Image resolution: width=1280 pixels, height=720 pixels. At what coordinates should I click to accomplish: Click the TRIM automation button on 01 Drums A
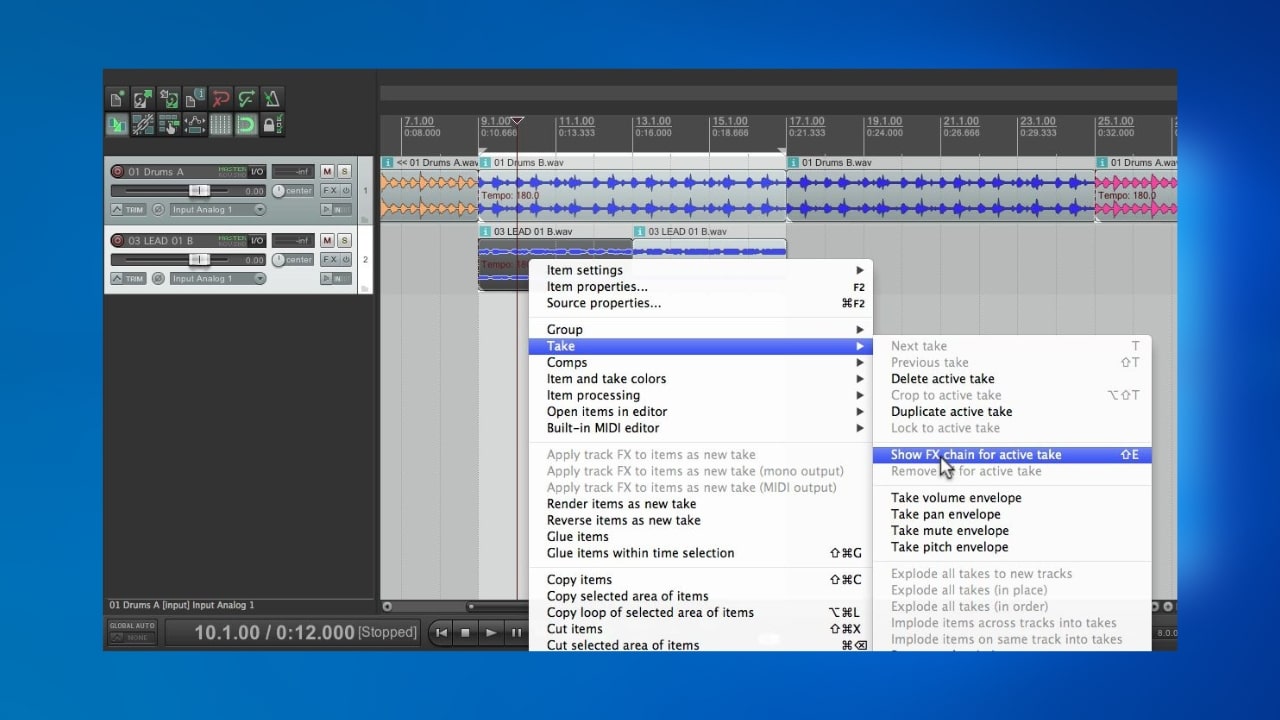(x=129, y=210)
